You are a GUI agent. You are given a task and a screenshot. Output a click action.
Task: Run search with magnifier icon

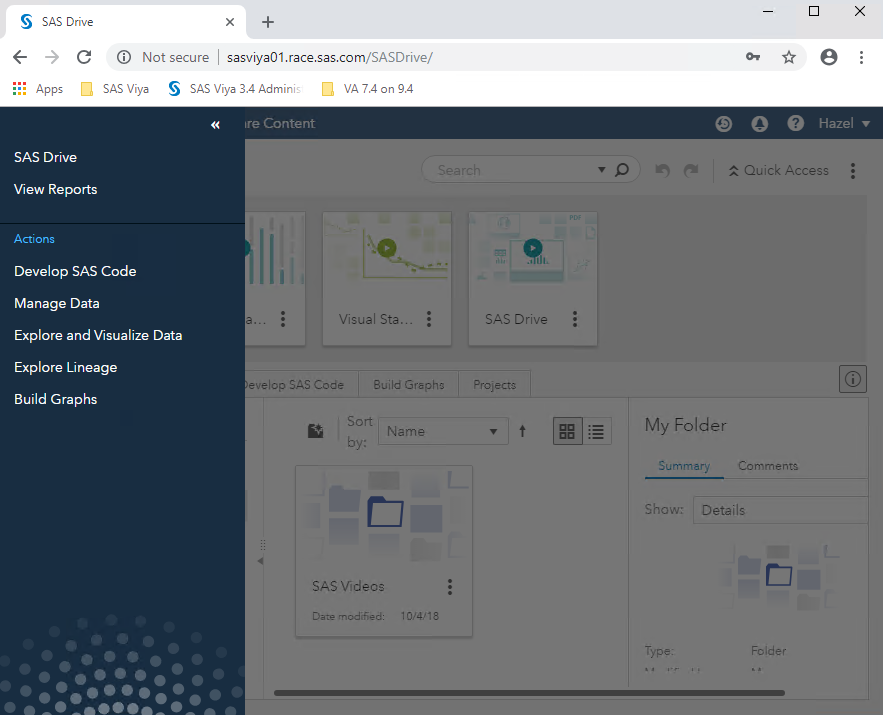pos(622,169)
